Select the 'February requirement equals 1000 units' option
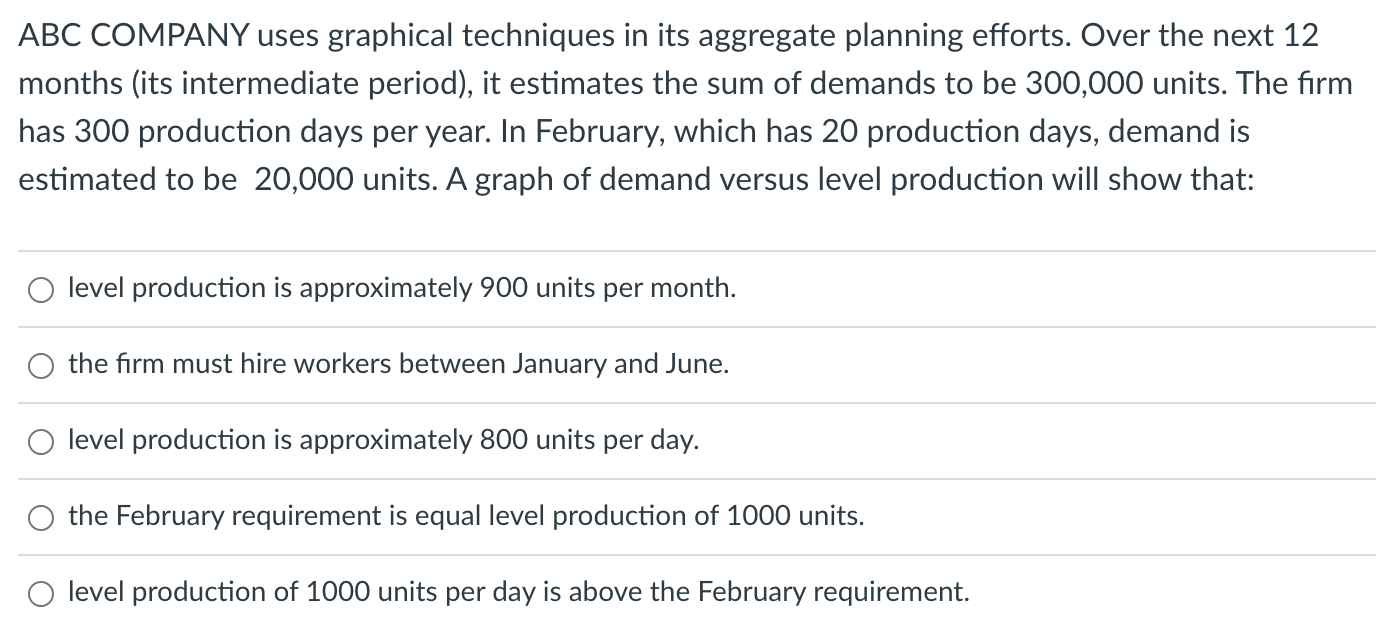This screenshot has height=644, width=1378. pyautogui.click(x=40, y=517)
